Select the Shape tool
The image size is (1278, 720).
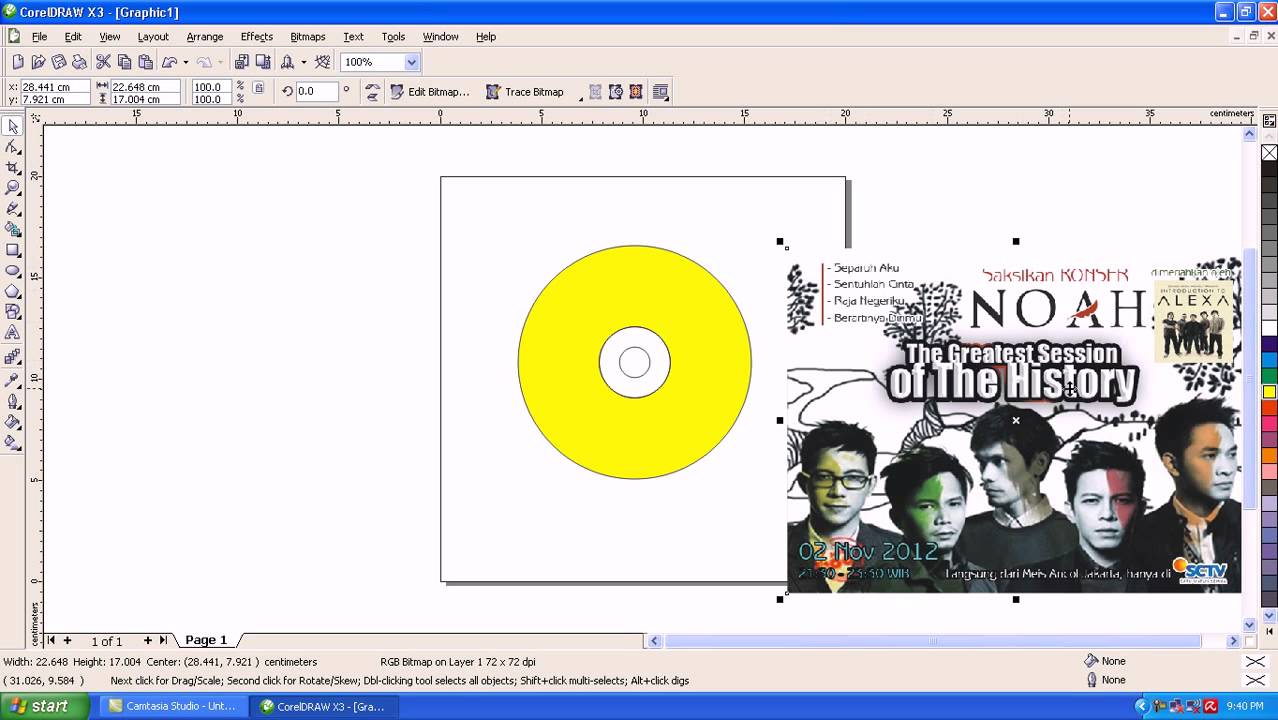13,147
